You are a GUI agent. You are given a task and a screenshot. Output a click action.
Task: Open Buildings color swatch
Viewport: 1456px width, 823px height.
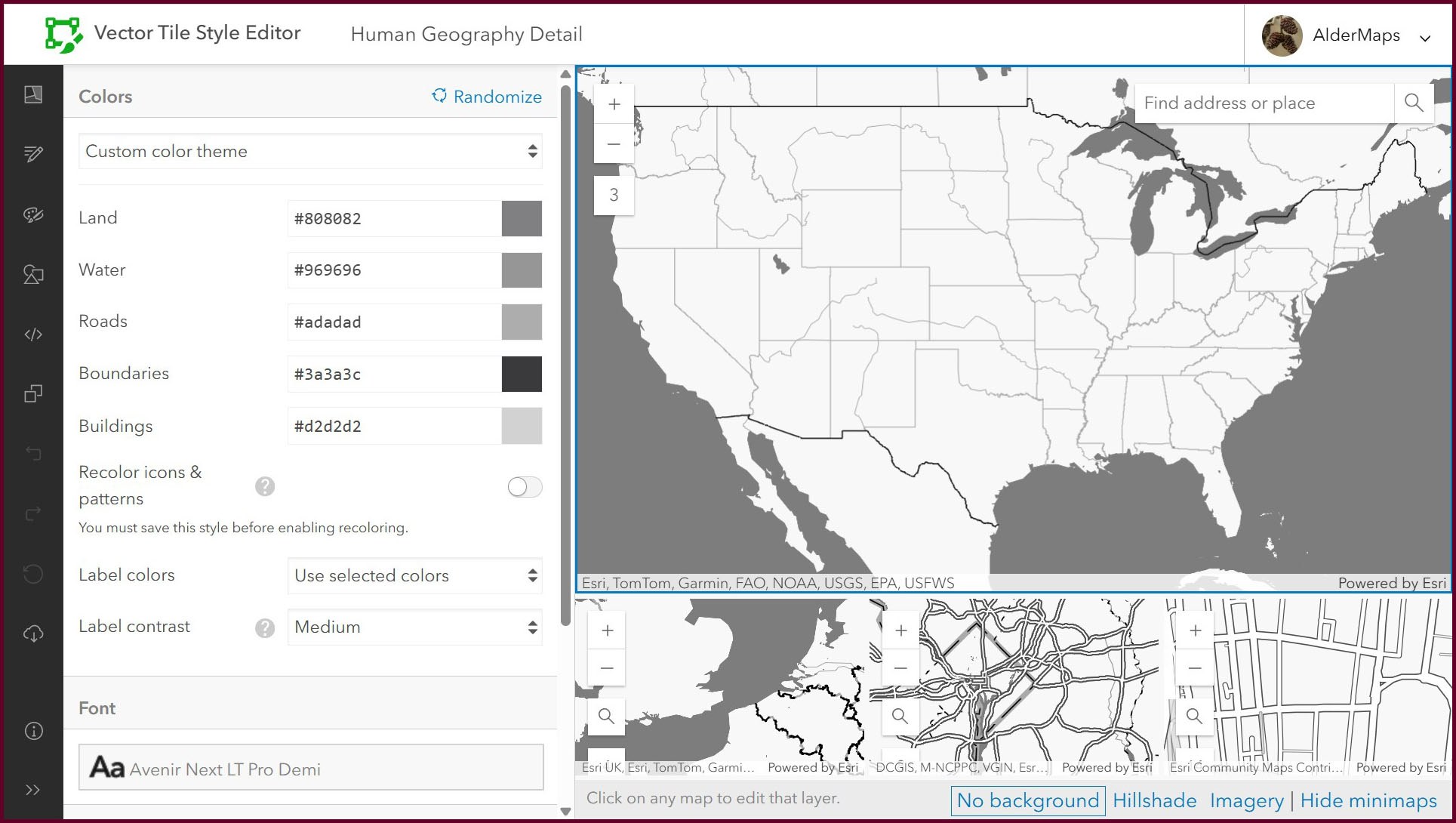522,426
